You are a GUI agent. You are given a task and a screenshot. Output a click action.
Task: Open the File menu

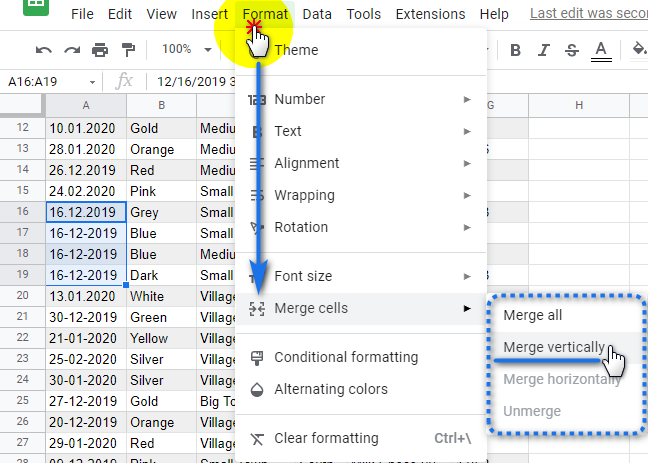click(82, 14)
